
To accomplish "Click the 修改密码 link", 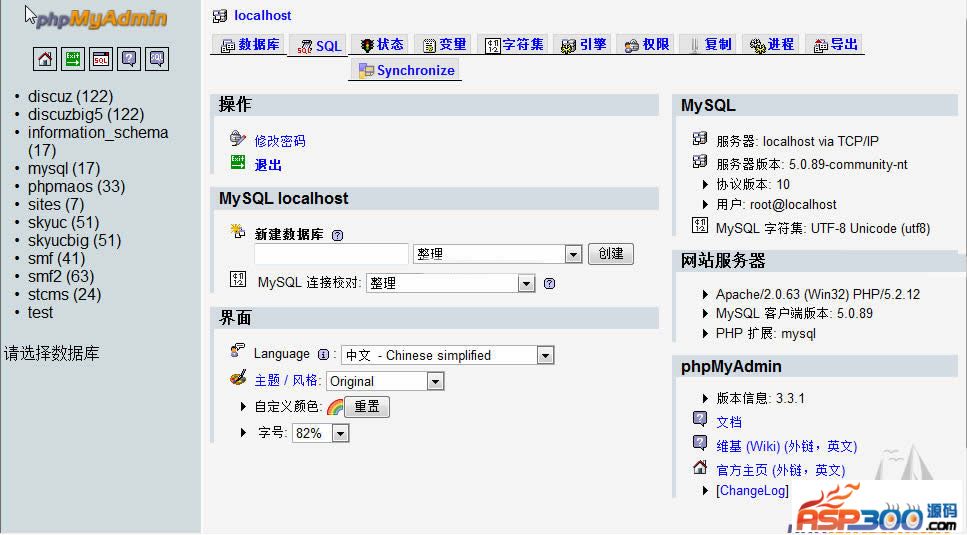I will coord(280,141).
